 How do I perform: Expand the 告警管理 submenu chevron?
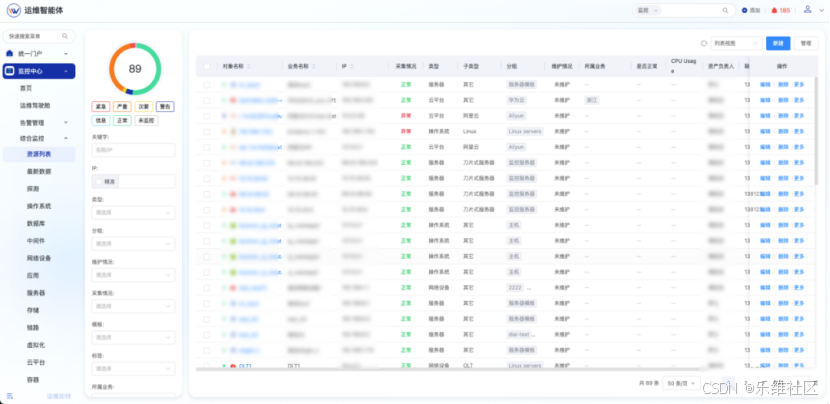click(x=66, y=122)
